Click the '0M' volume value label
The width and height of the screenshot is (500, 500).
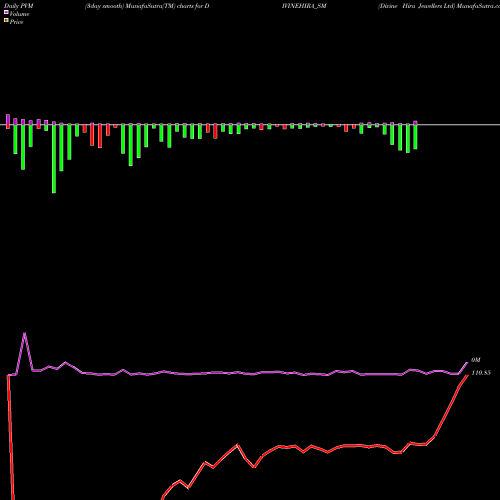476,360
